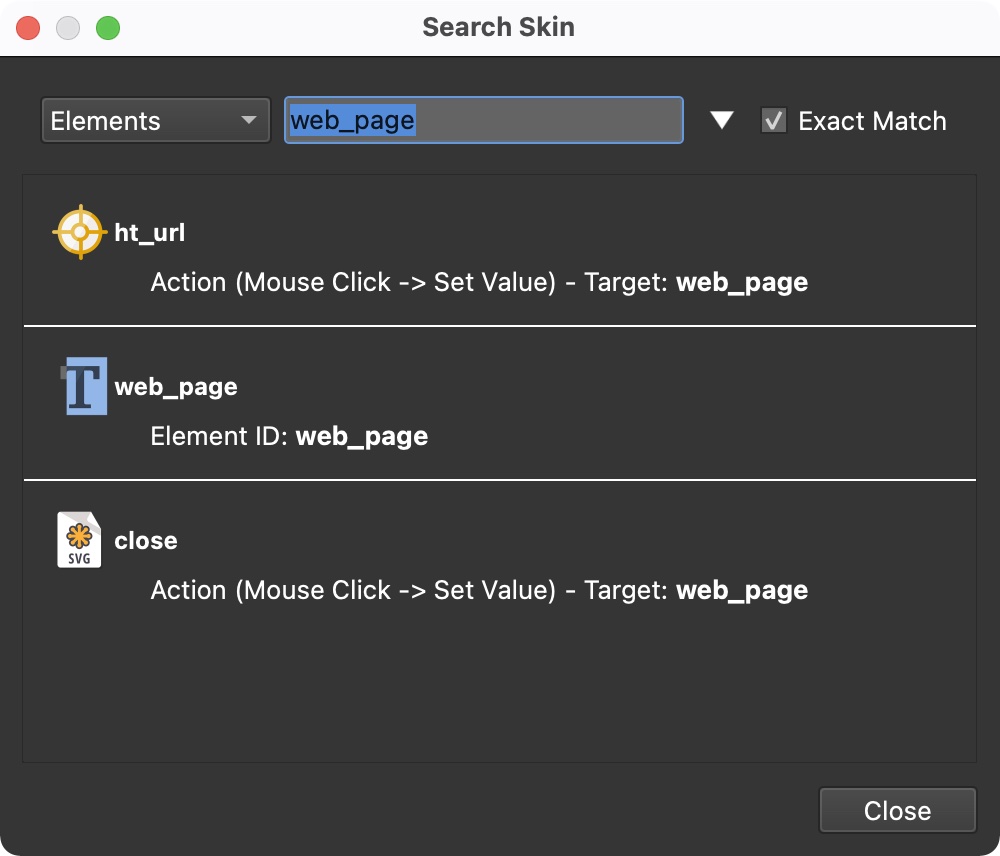Open the close element's Set Value action line
The height and width of the screenshot is (856, 1000).
coord(478,591)
